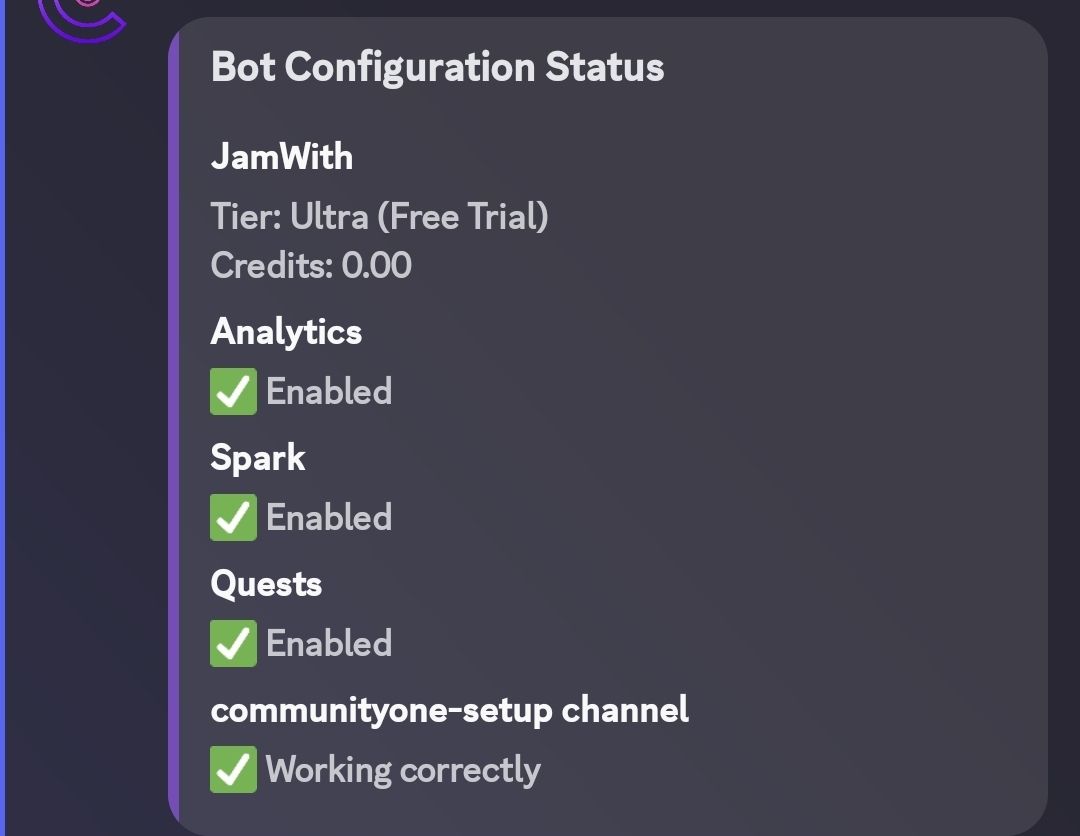Collapse the communityone-setup channel section
Image resolution: width=1080 pixels, height=836 pixels.
point(450,709)
